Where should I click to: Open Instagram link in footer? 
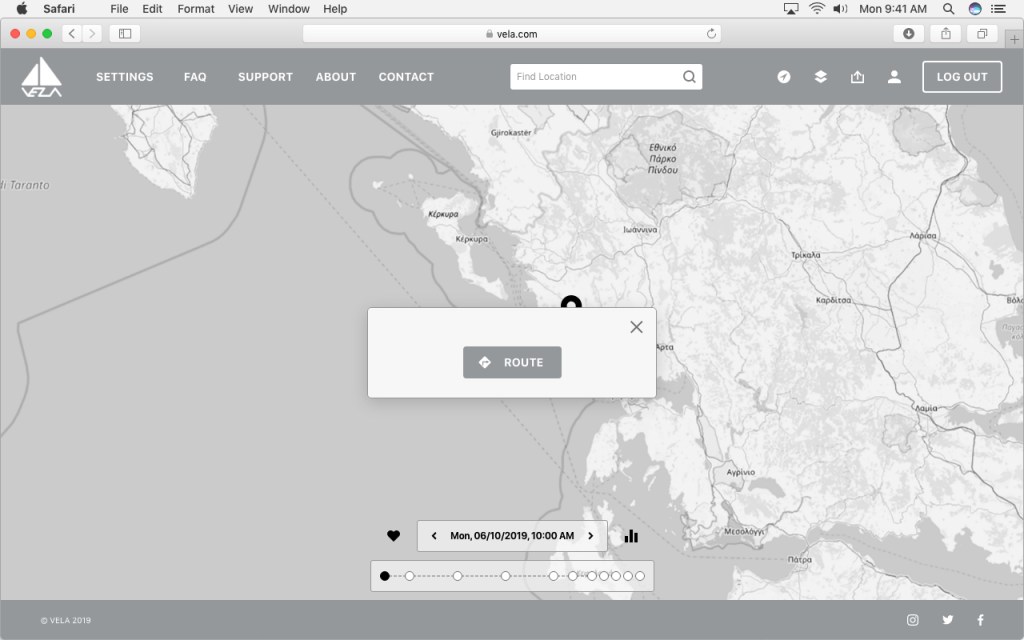point(912,620)
